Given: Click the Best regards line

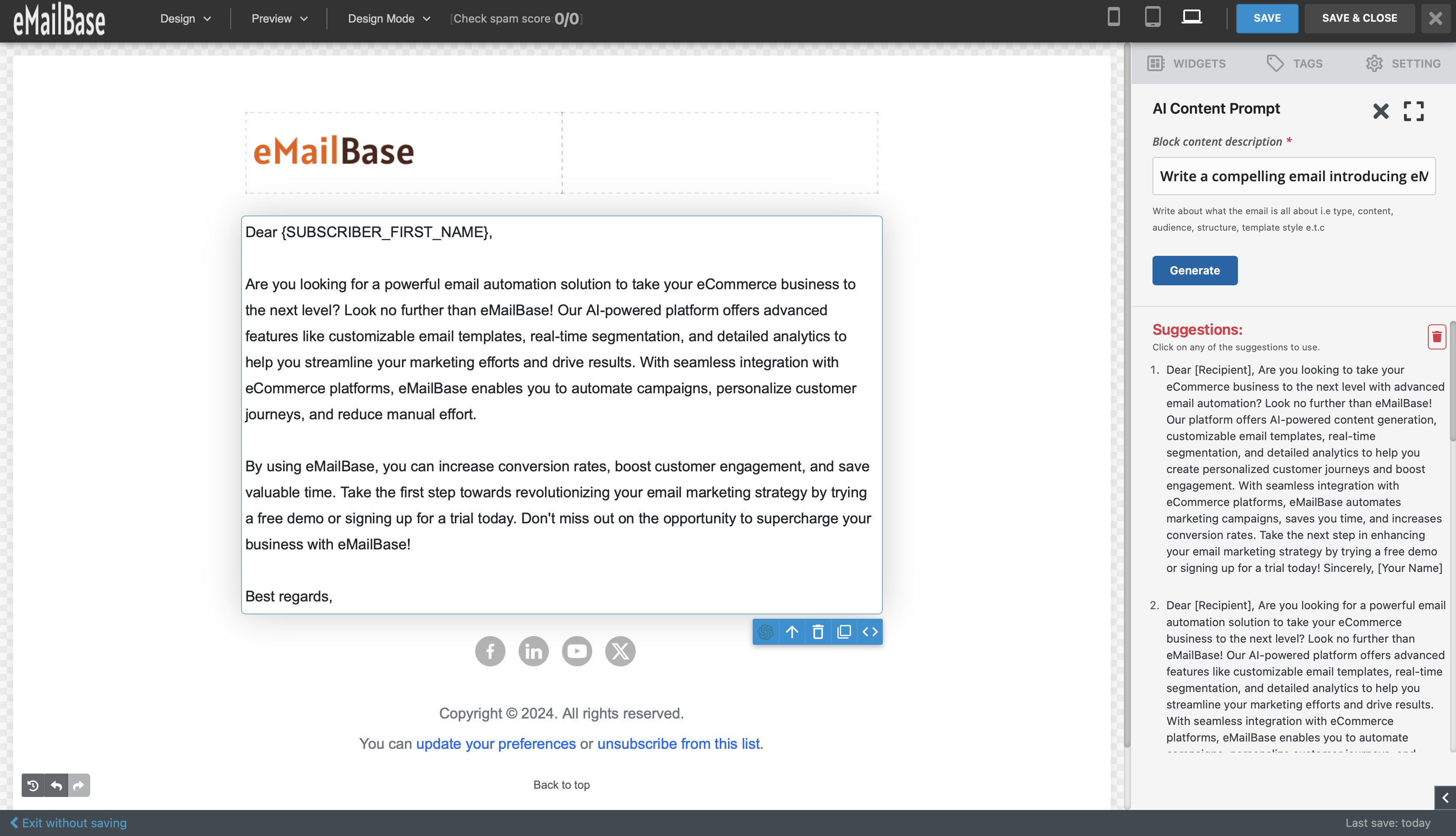Looking at the screenshot, I should coord(289,596).
